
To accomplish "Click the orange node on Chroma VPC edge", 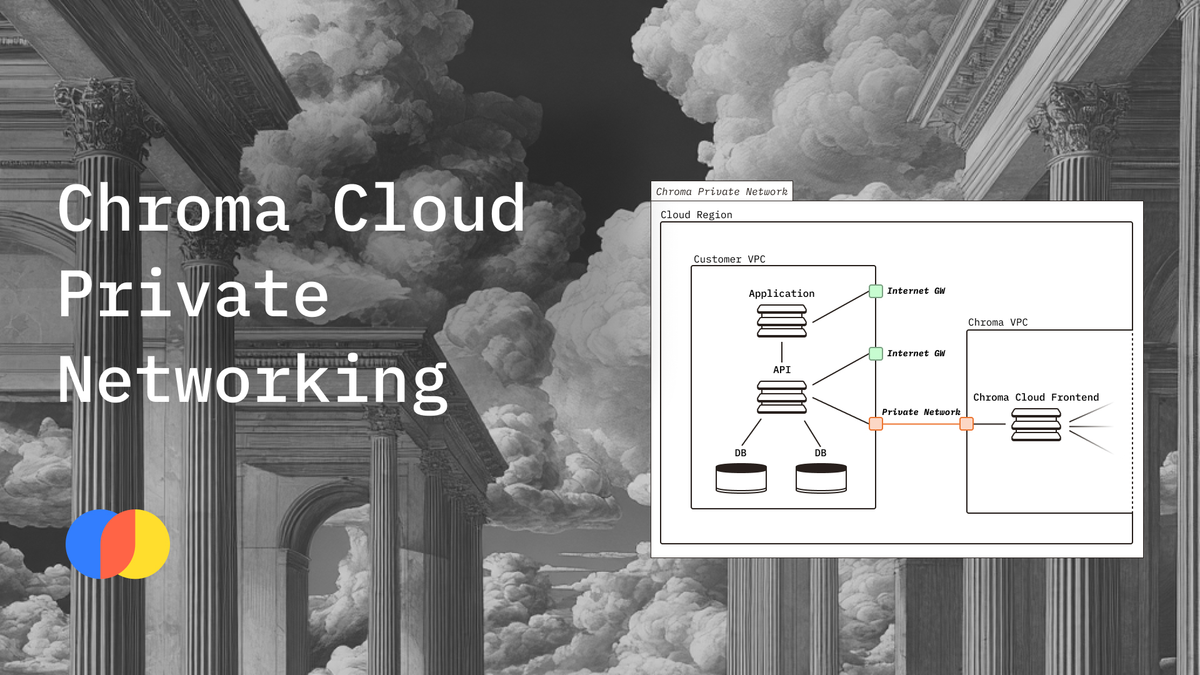I will click(x=966, y=424).
